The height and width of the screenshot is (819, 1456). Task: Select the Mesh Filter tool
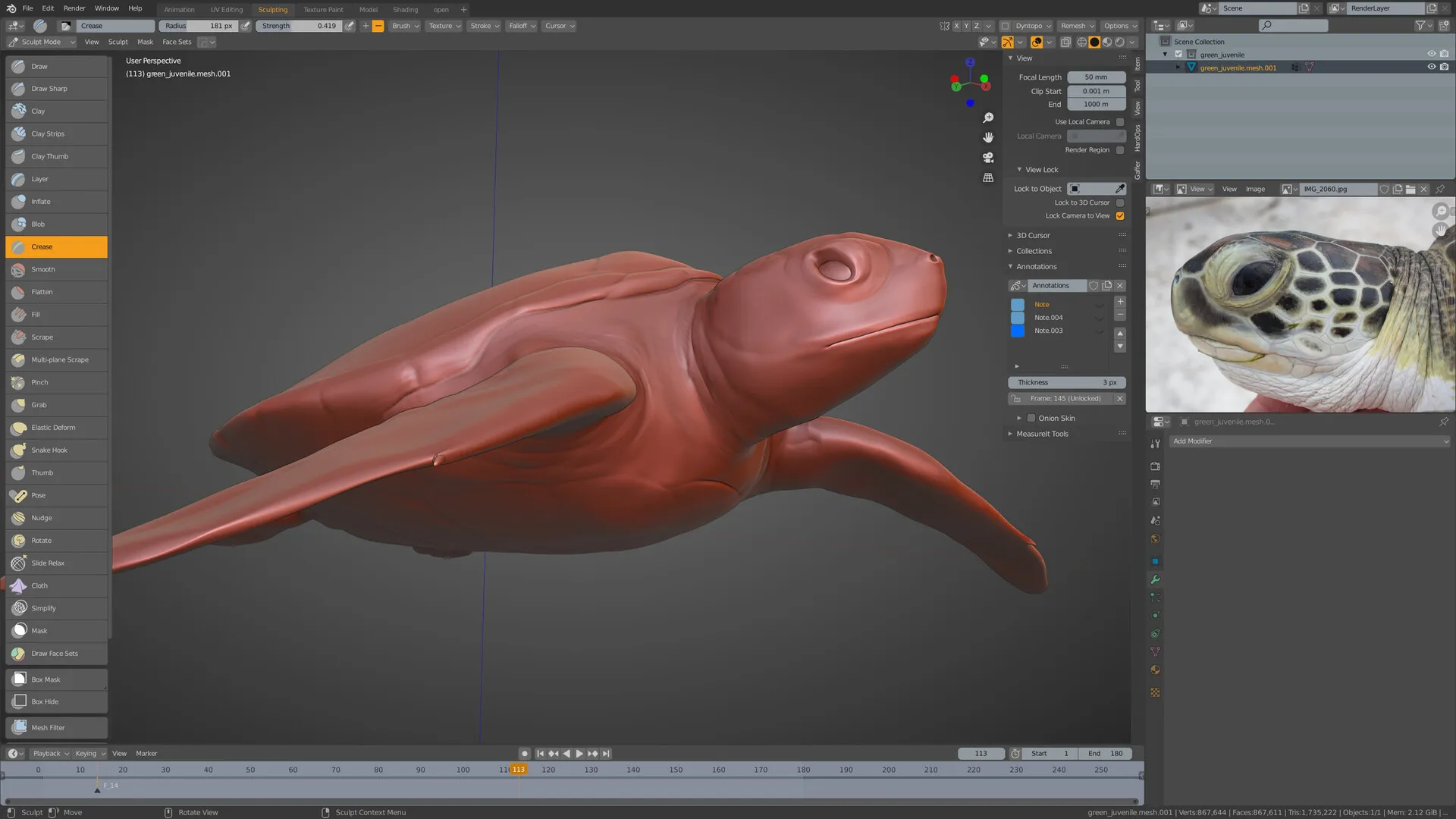point(56,727)
